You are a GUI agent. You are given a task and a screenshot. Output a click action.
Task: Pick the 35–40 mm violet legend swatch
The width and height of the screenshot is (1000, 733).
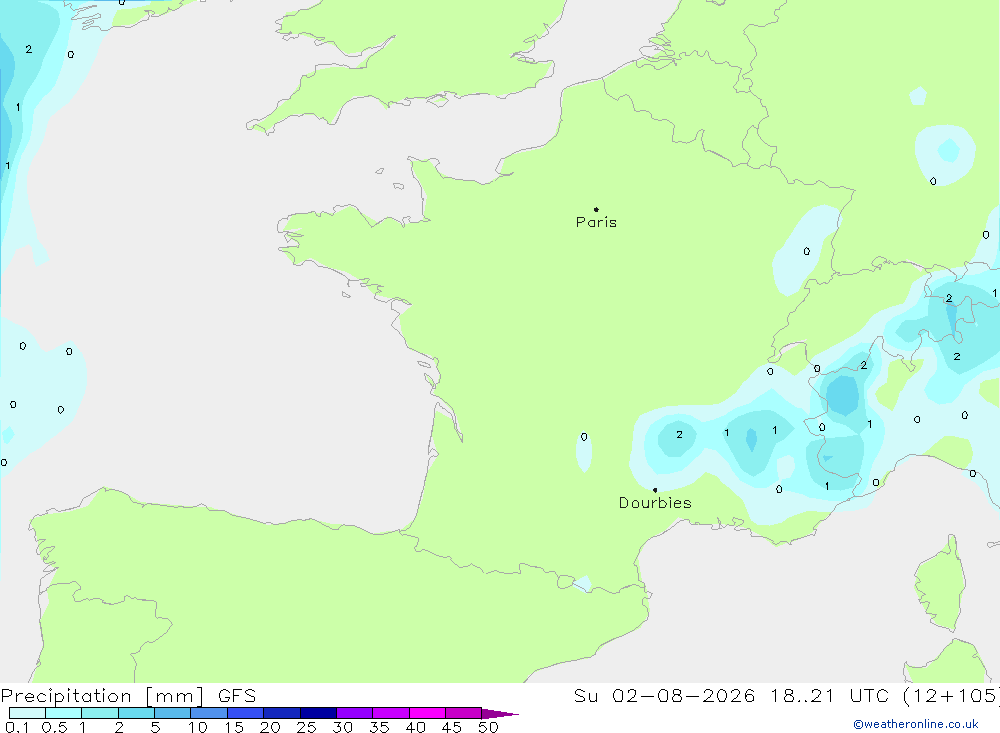pyautogui.click(x=391, y=713)
